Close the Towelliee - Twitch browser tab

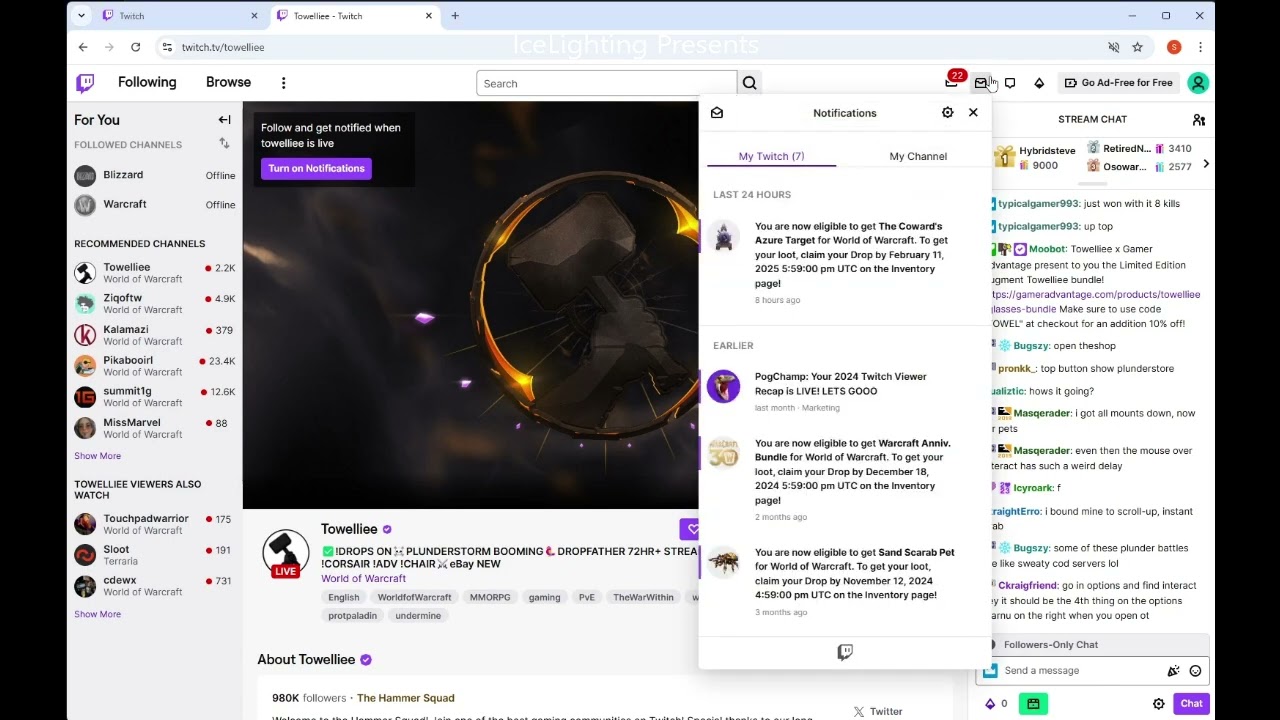429,16
